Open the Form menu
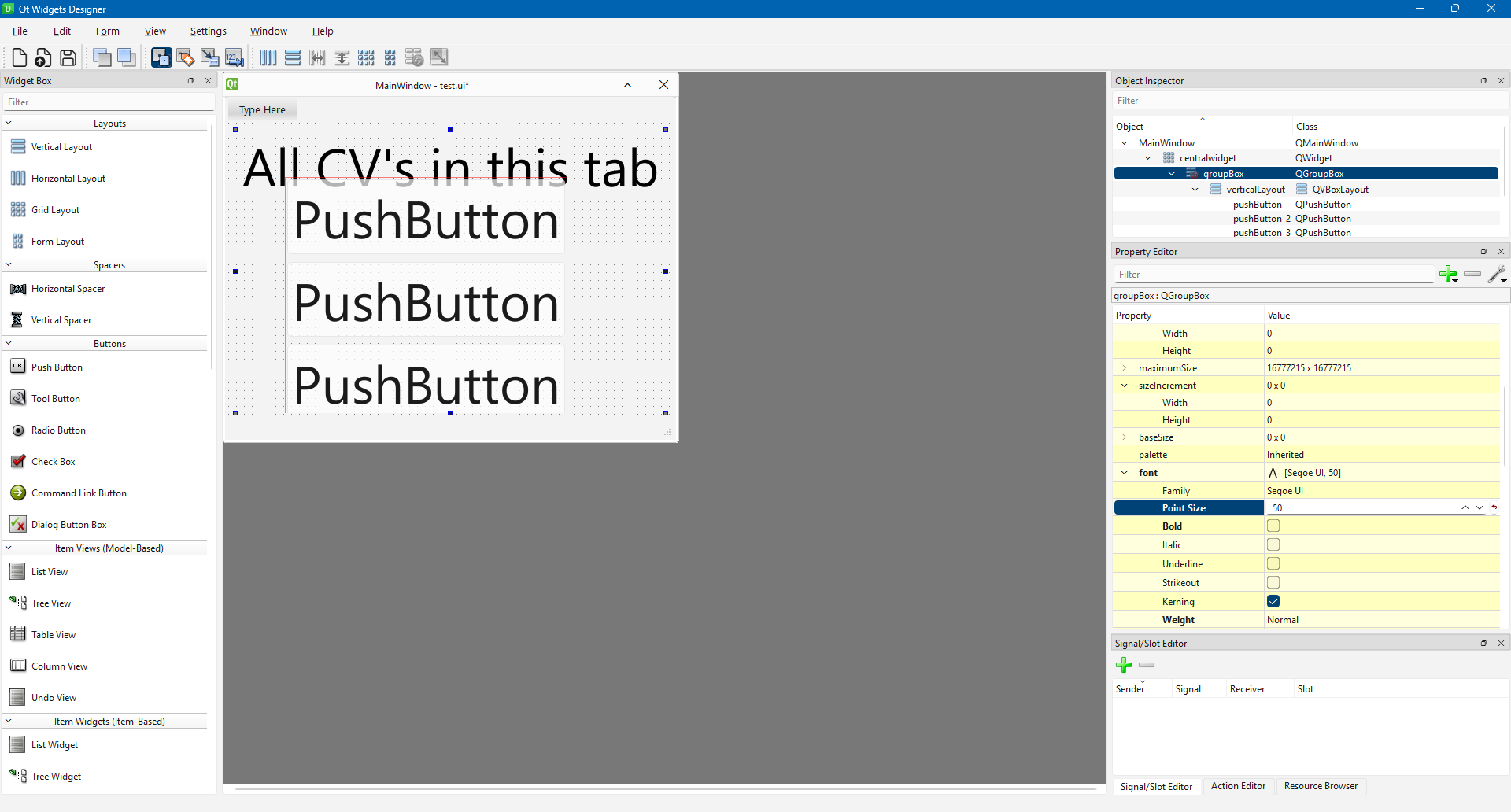The image size is (1511, 812). pos(107,31)
